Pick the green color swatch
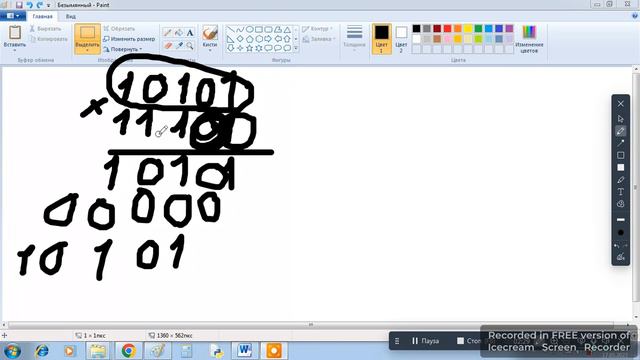 478,28
